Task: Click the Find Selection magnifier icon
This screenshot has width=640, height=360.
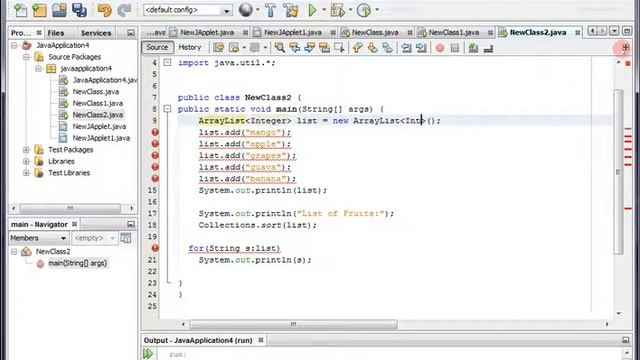Action: 280,48
